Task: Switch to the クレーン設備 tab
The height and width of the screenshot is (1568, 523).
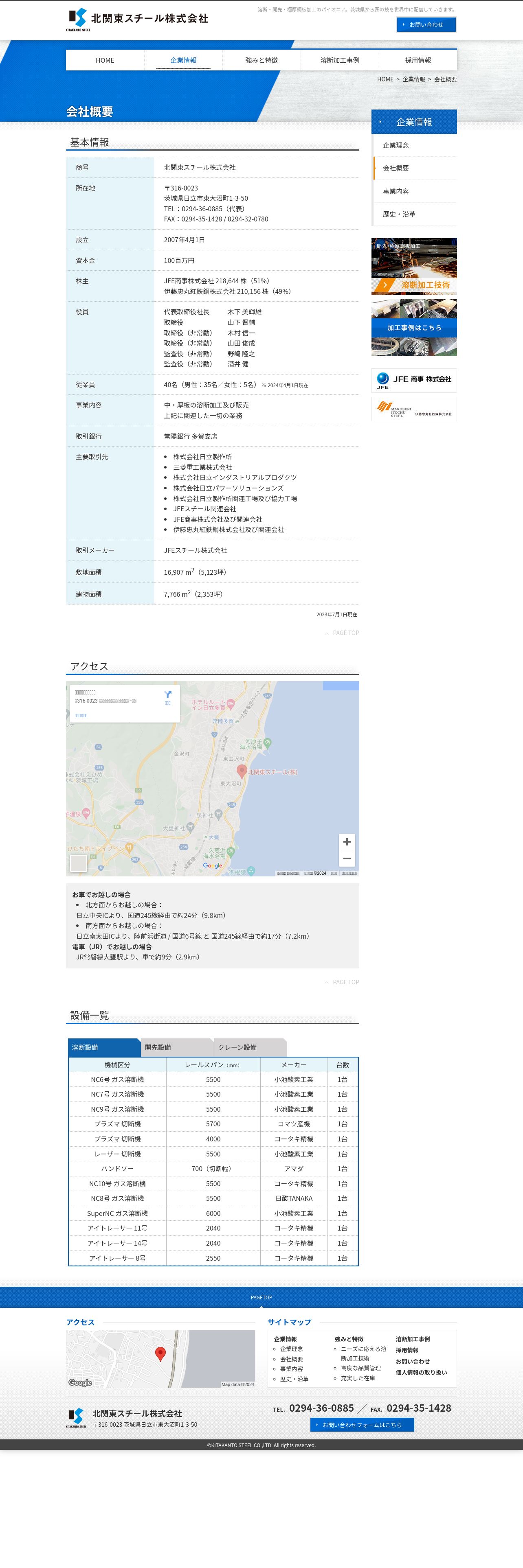Action: pyautogui.click(x=250, y=1047)
